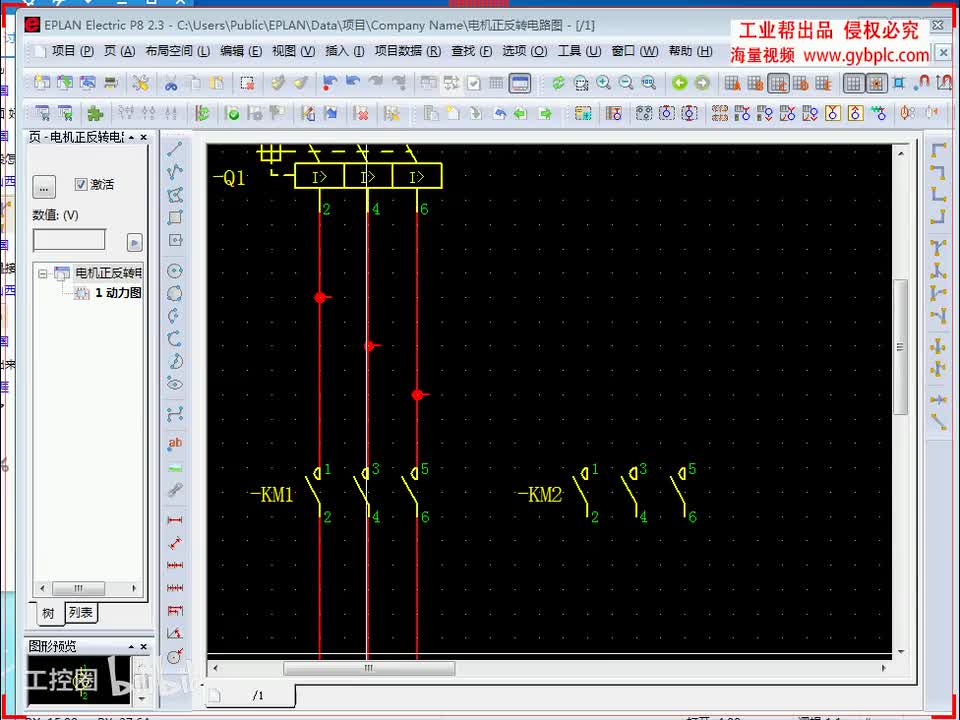Click the Print icon

pyautogui.click(x=111, y=83)
